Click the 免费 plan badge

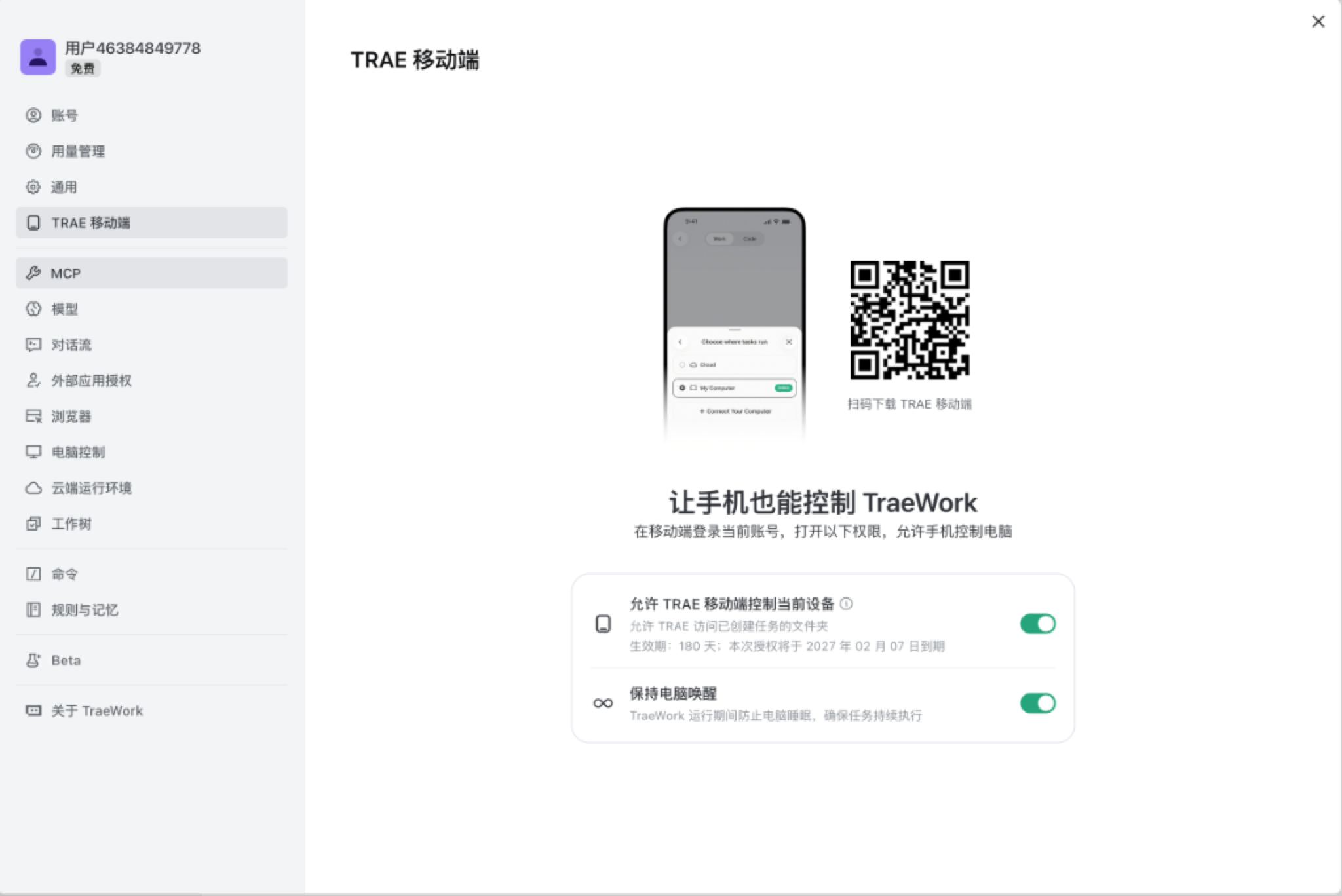[x=83, y=68]
